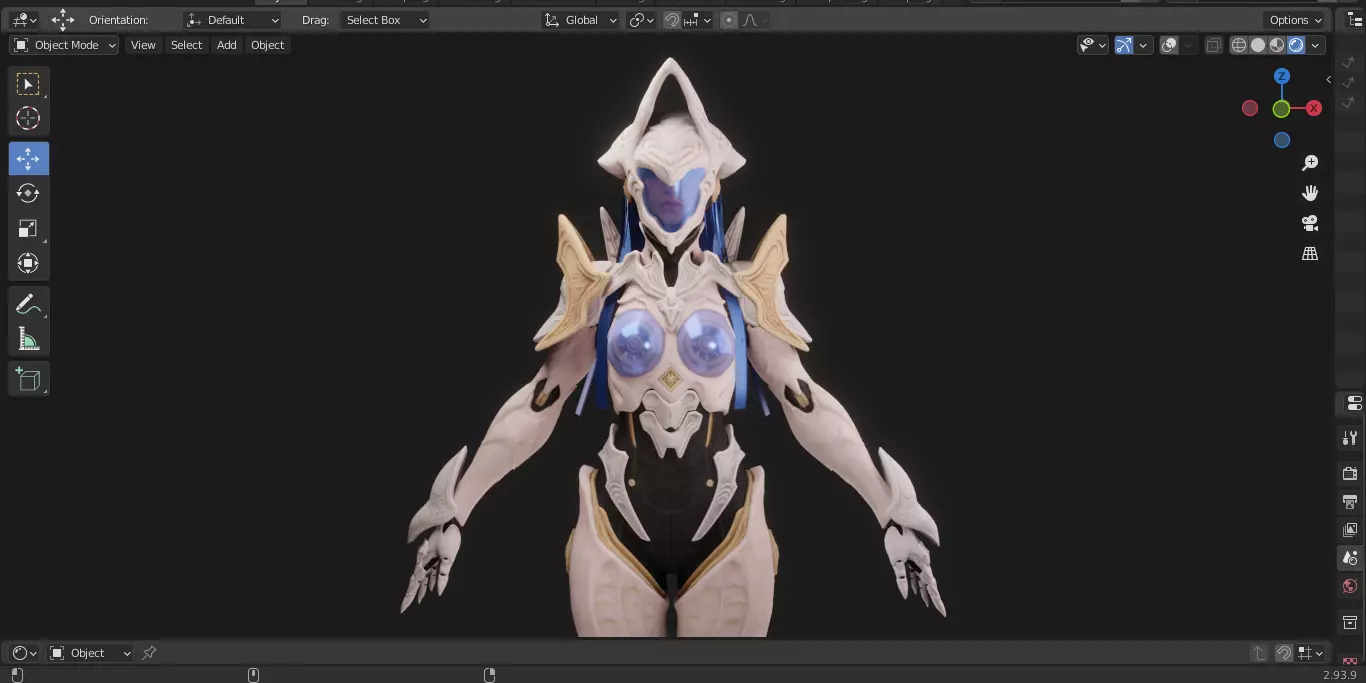Open the View menu
The height and width of the screenshot is (683, 1366).
(143, 45)
